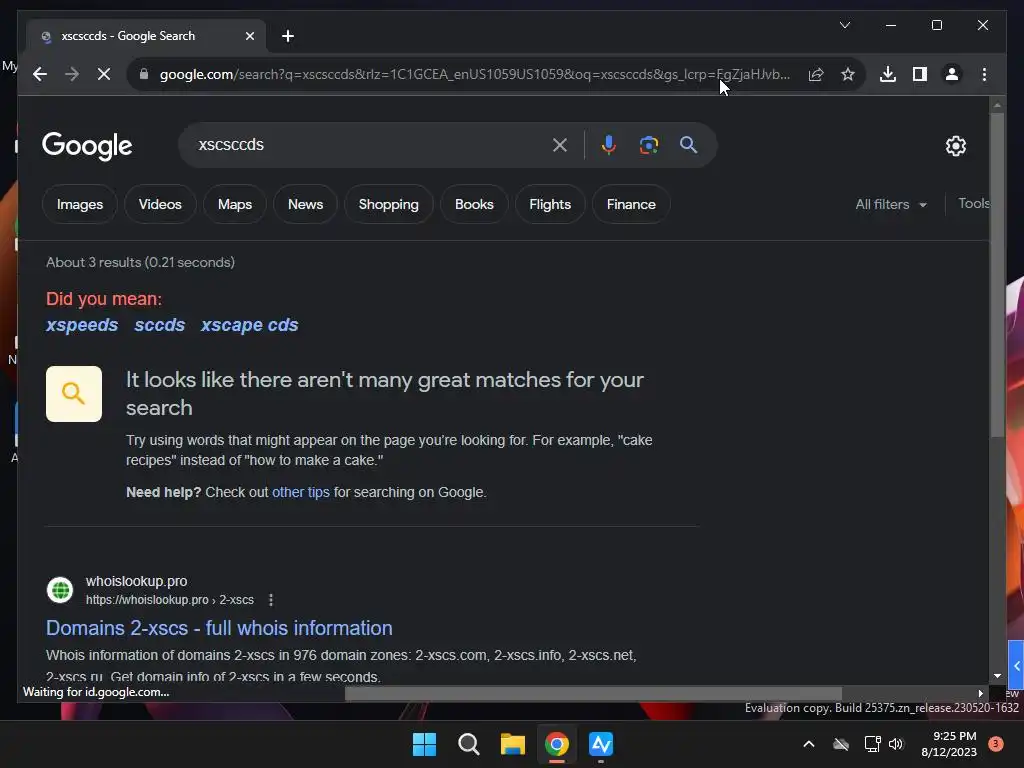Click the scrollbar up arrow
1024x768 pixels.
pyautogui.click(x=997, y=104)
